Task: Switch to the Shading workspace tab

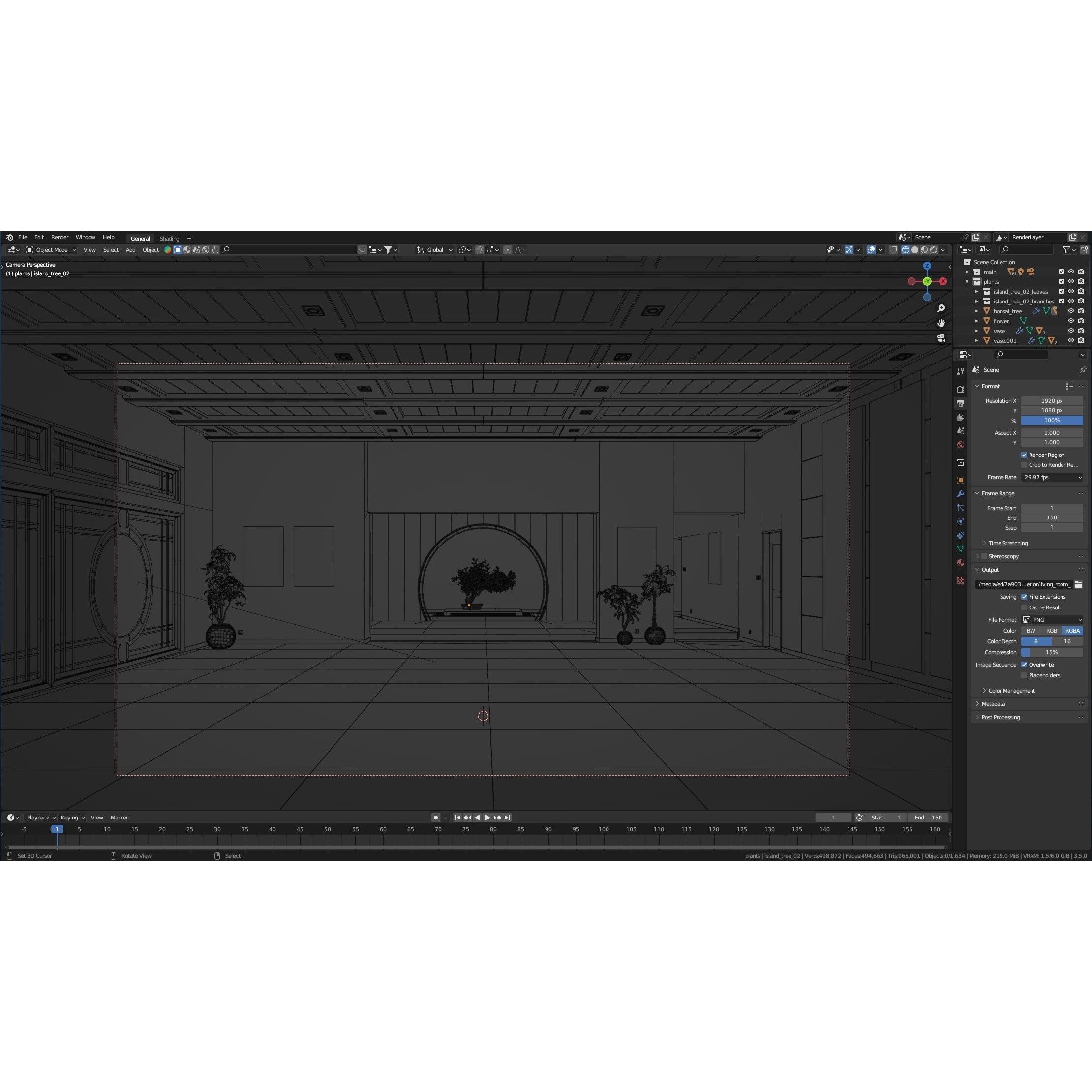Action: coord(169,239)
